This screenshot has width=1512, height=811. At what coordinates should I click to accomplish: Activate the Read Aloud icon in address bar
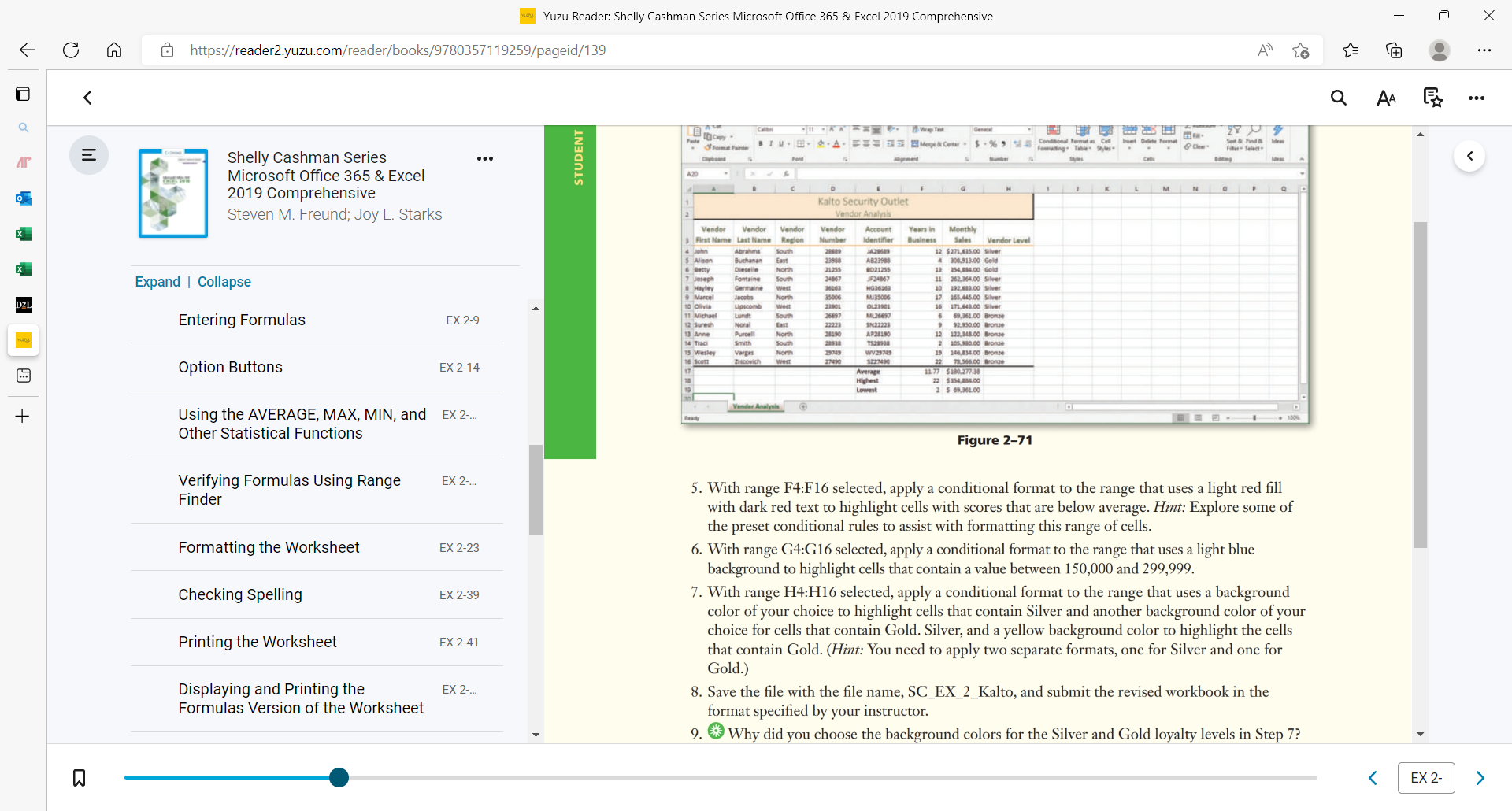pyautogui.click(x=1265, y=50)
